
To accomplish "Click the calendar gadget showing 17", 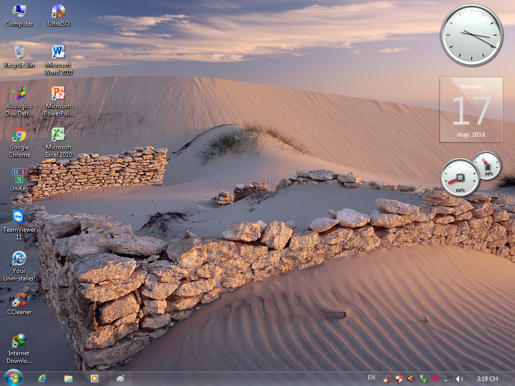I will 471,110.
